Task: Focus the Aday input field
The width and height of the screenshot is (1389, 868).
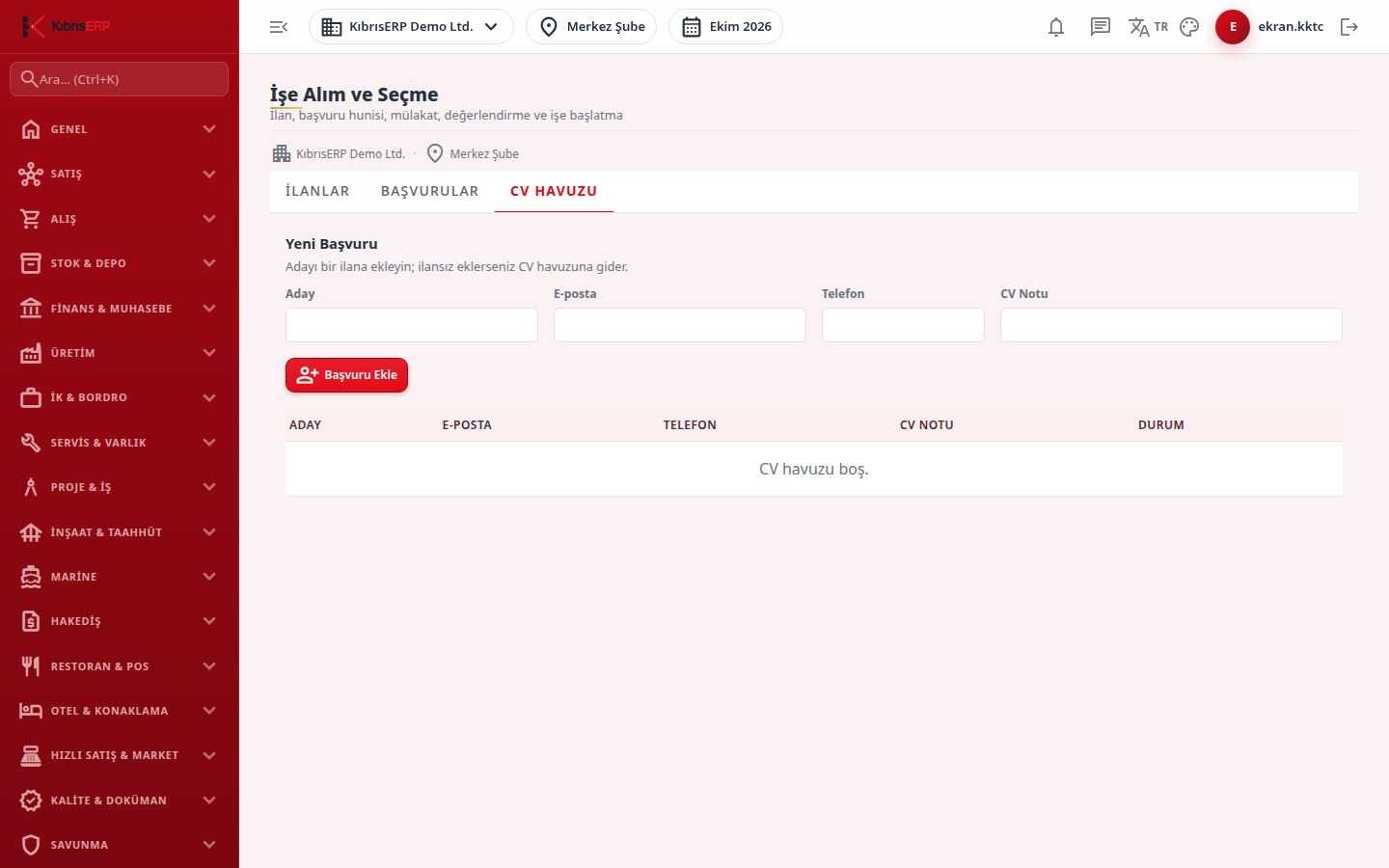Action: [412, 325]
